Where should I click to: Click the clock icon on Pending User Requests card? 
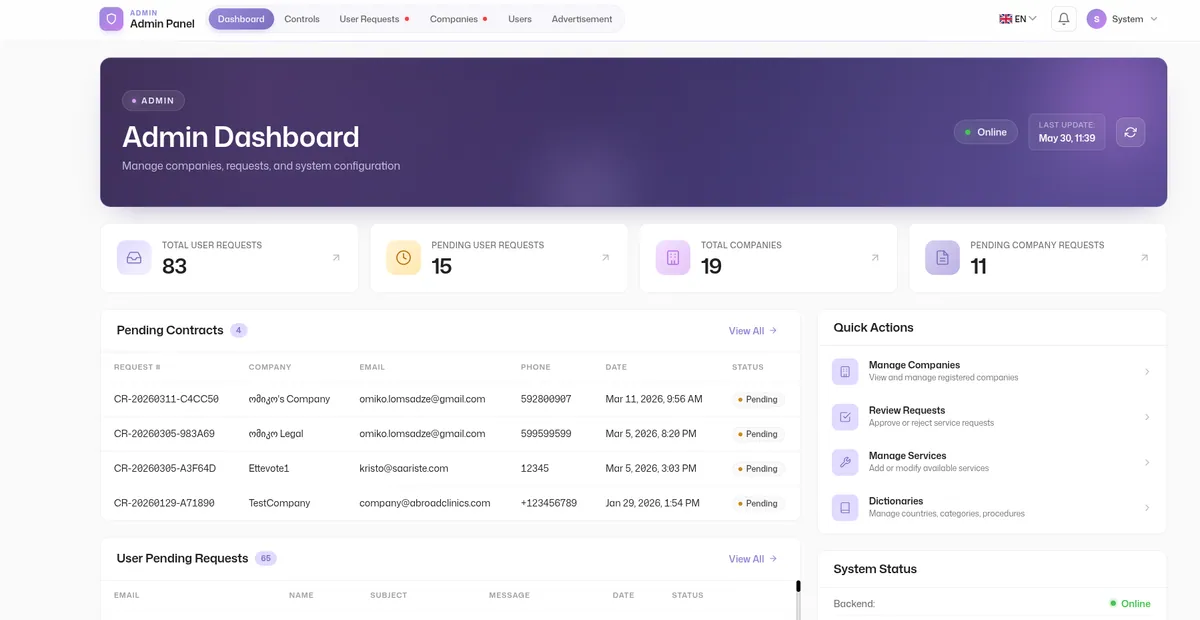point(403,257)
